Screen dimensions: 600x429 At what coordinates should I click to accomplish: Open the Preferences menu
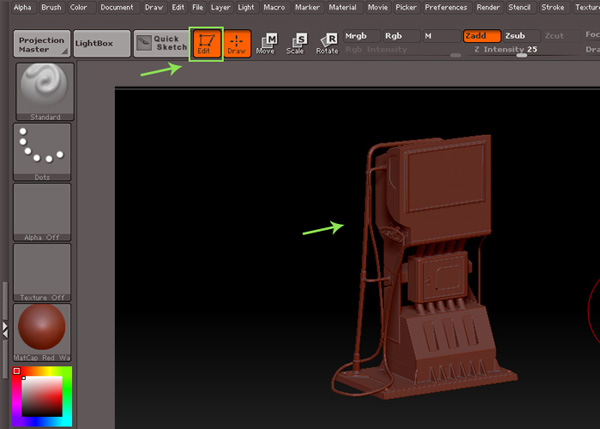446,7
